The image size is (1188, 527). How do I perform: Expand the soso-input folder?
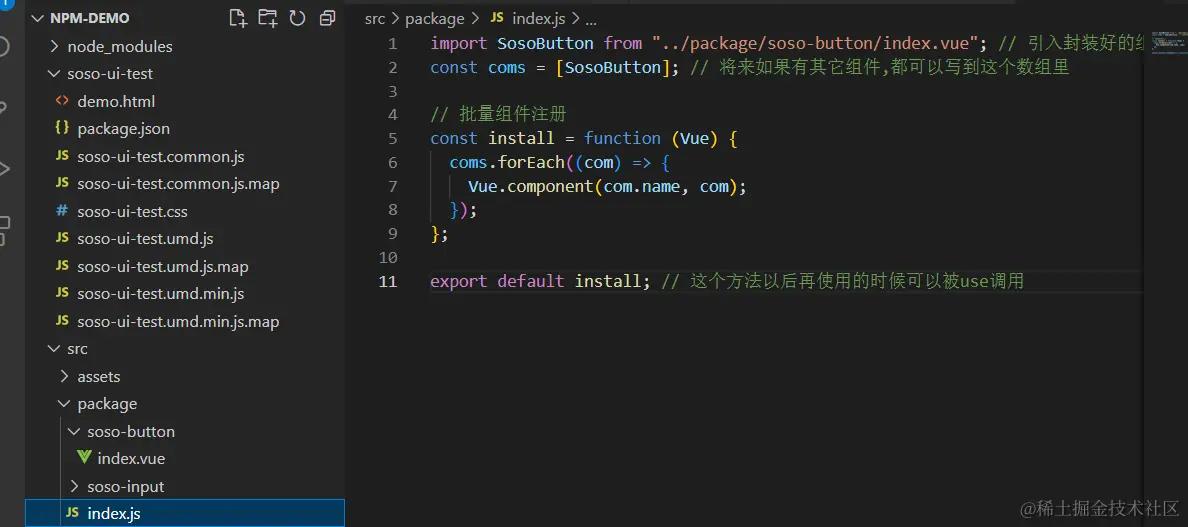73,486
